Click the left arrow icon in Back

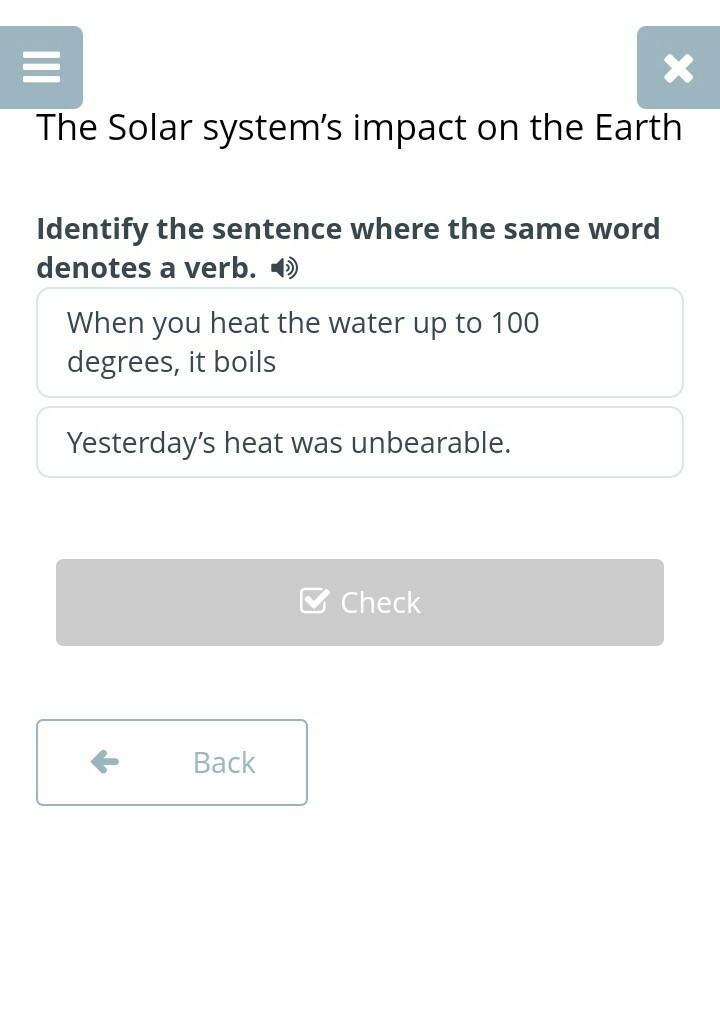click(105, 762)
